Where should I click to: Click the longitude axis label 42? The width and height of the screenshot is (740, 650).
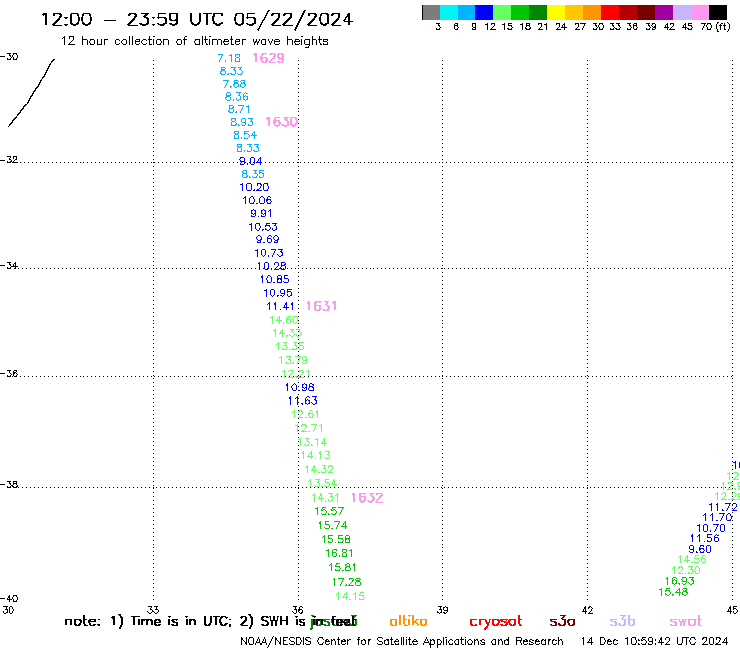pos(587,610)
